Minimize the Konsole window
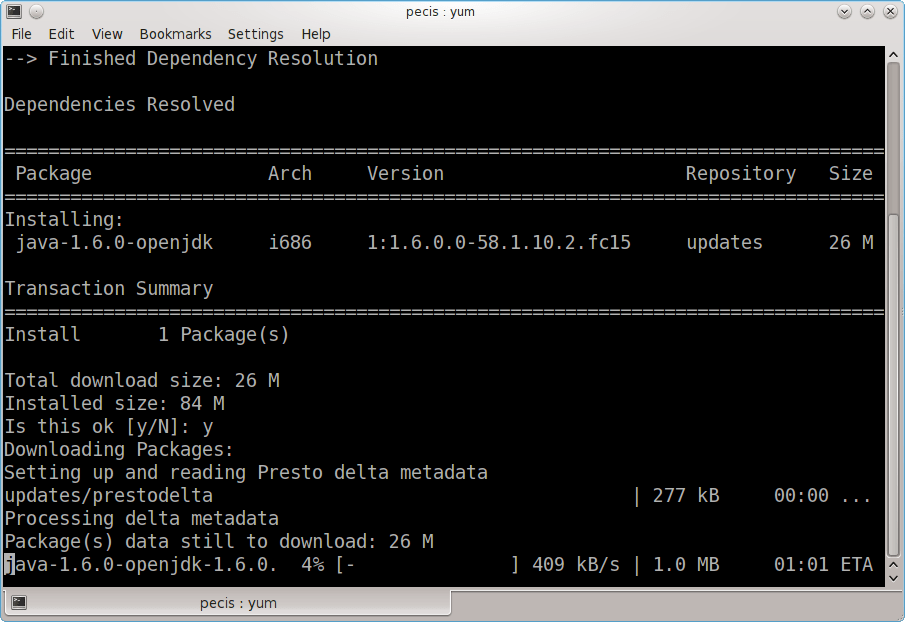 [844, 12]
